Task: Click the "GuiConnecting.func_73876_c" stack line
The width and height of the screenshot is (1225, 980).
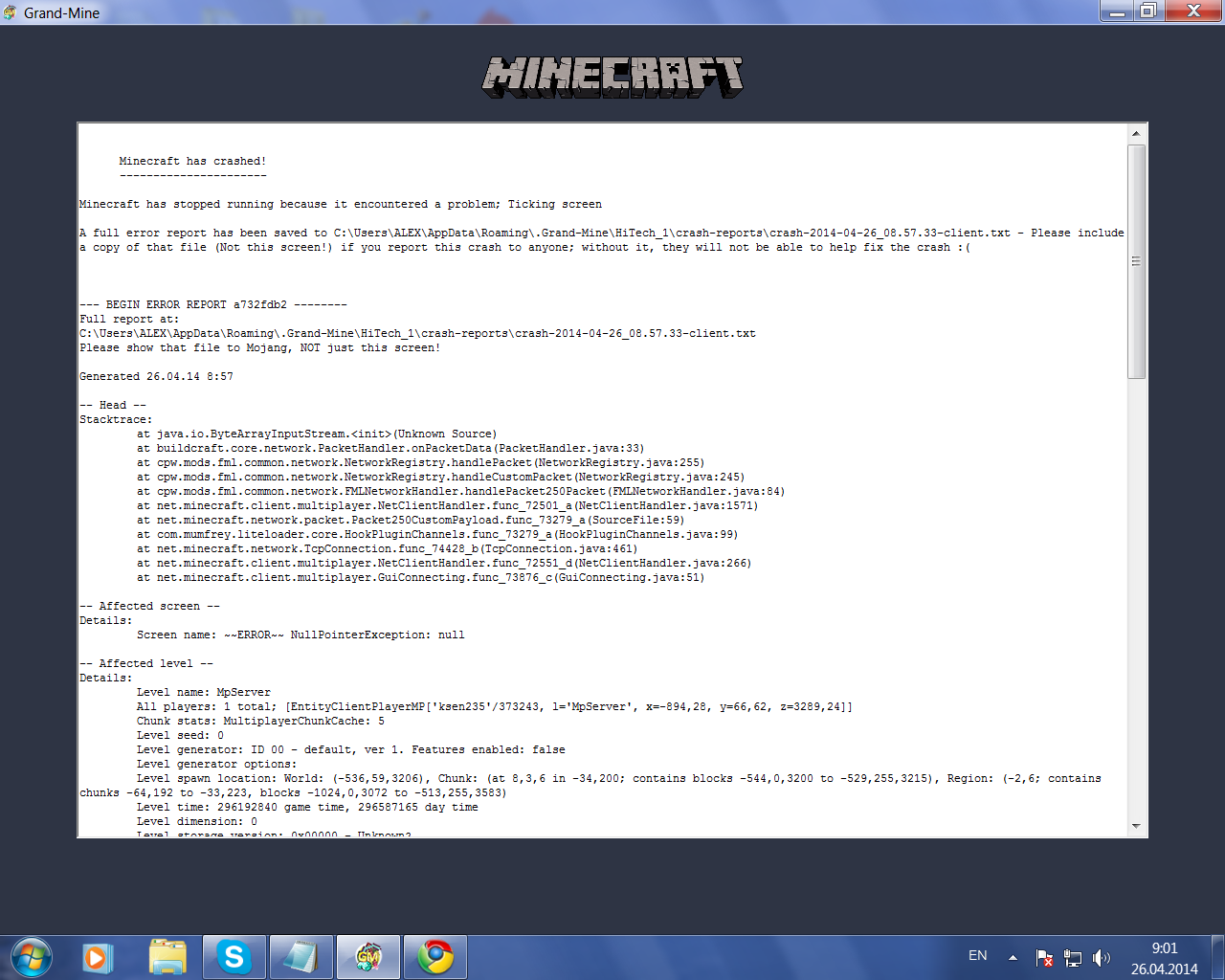Action: [420, 577]
